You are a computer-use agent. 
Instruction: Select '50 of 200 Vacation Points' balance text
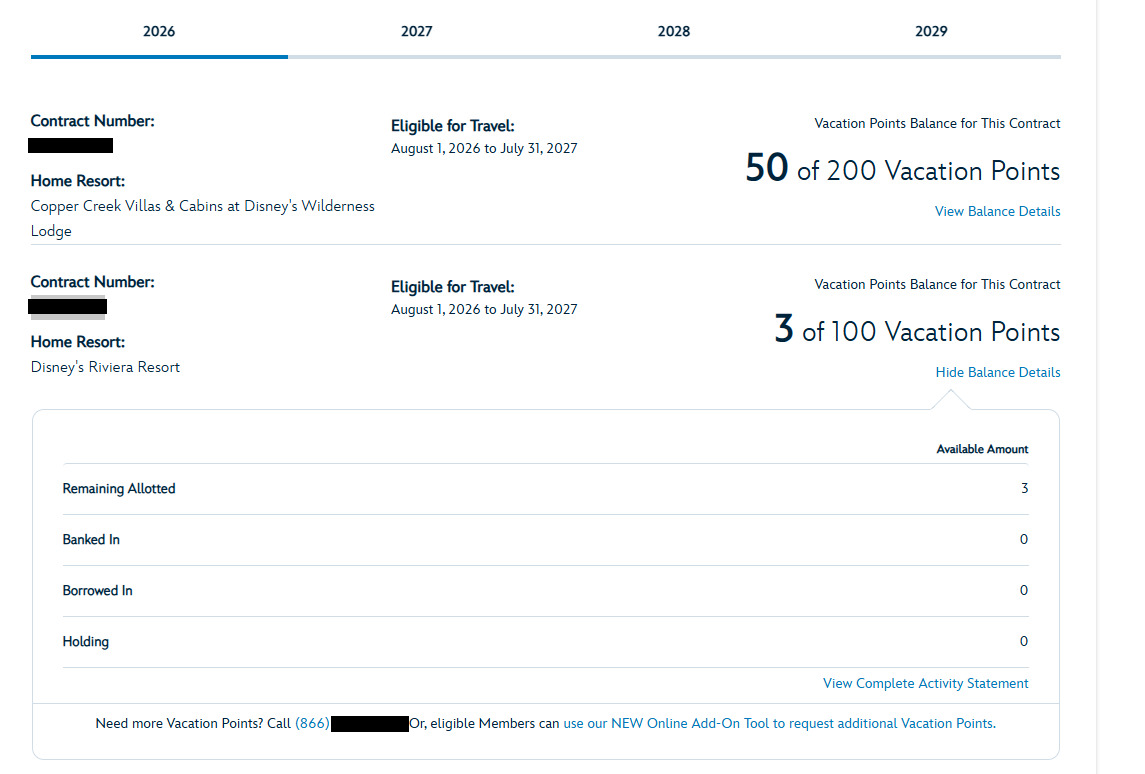(903, 169)
